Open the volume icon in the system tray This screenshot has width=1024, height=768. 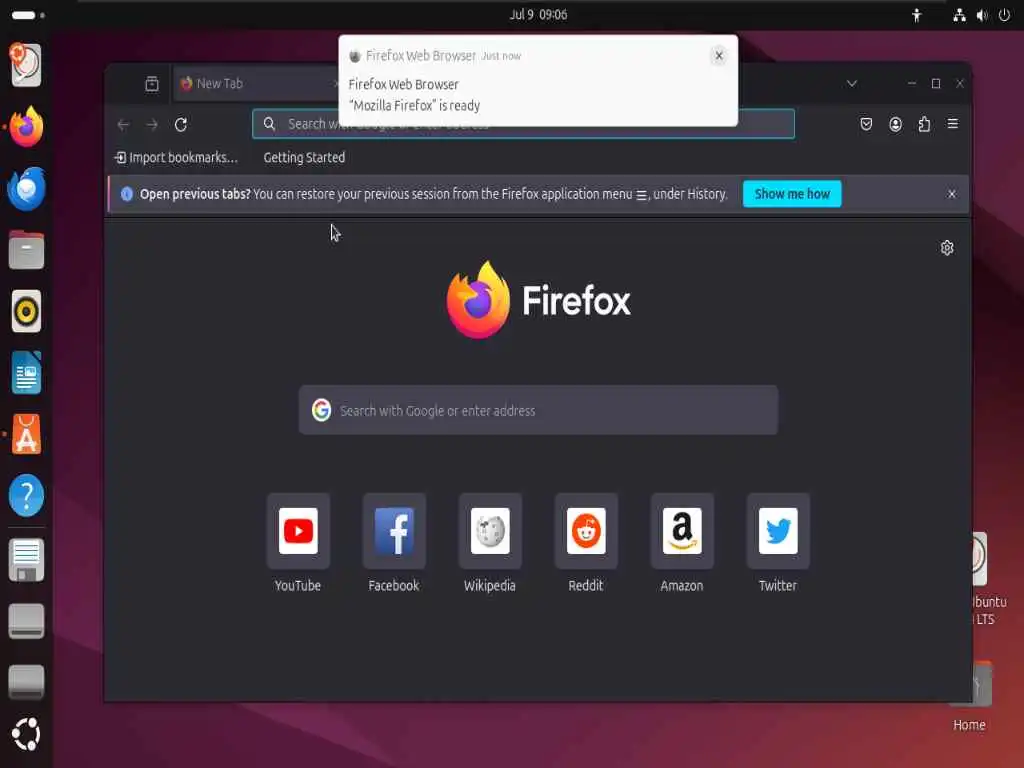click(x=982, y=15)
